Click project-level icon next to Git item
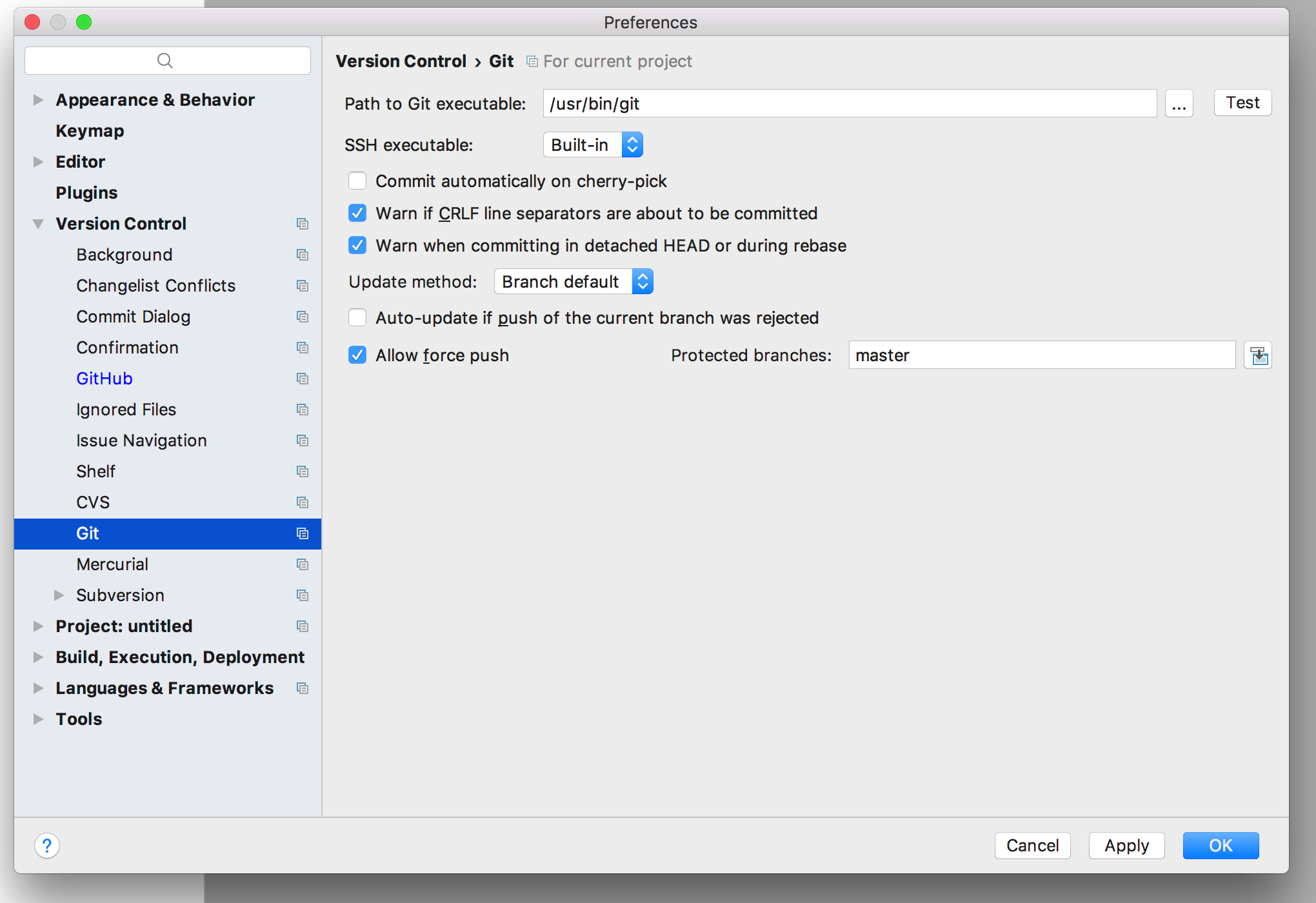 click(x=302, y=533)
